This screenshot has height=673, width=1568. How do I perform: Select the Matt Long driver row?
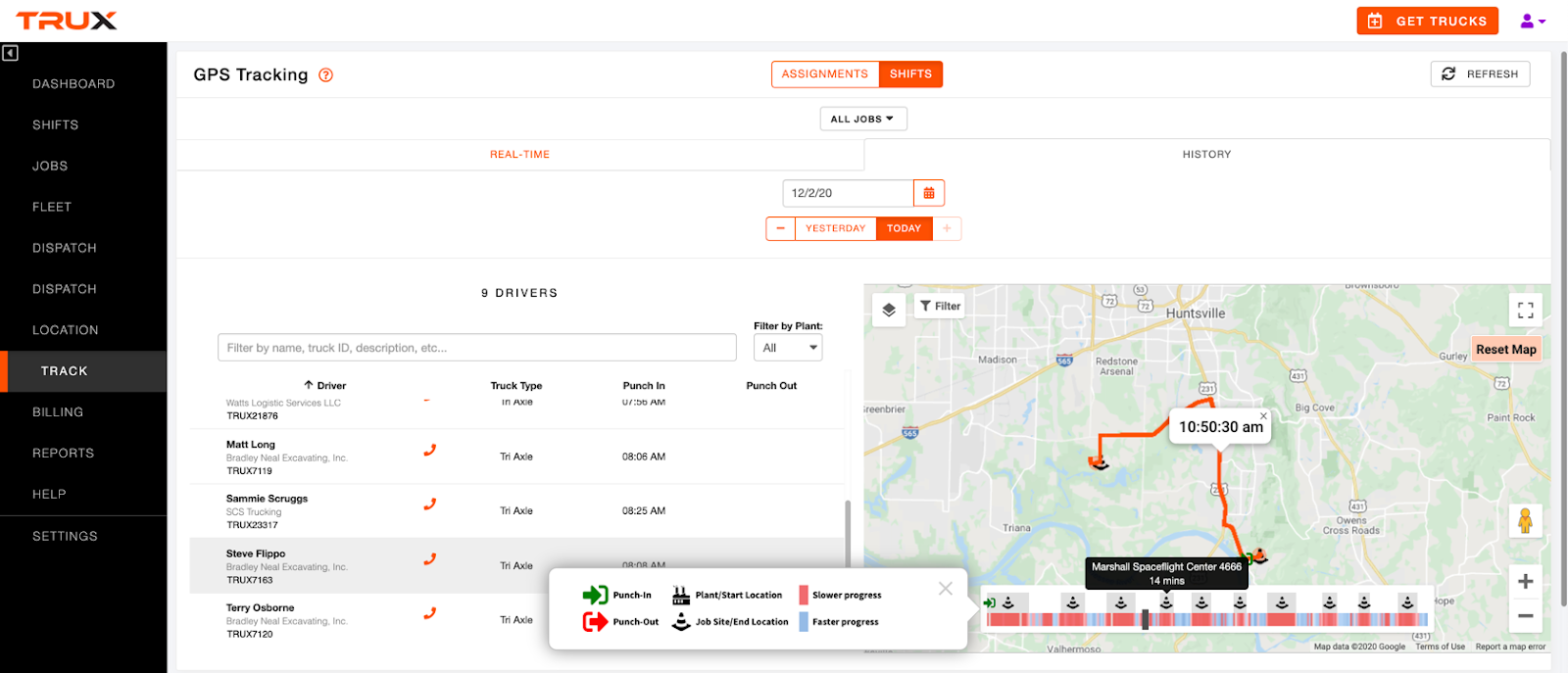(x=516, y=457)
